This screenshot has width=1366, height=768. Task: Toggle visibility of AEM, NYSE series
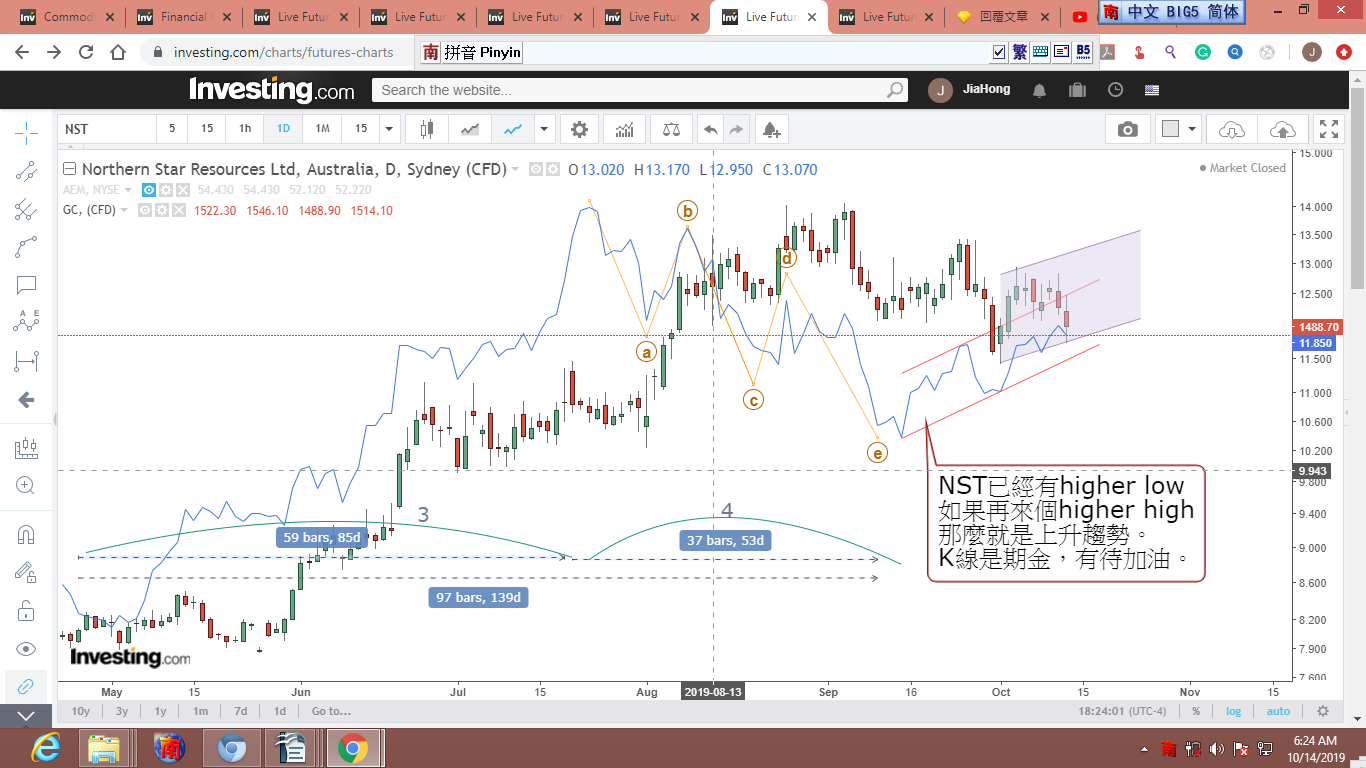tap(148, 190)
